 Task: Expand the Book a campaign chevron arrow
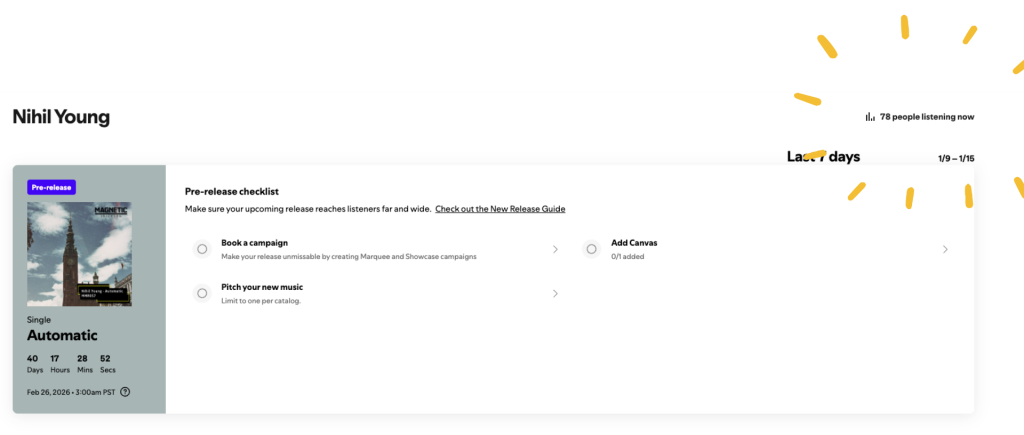pos(555,249)
